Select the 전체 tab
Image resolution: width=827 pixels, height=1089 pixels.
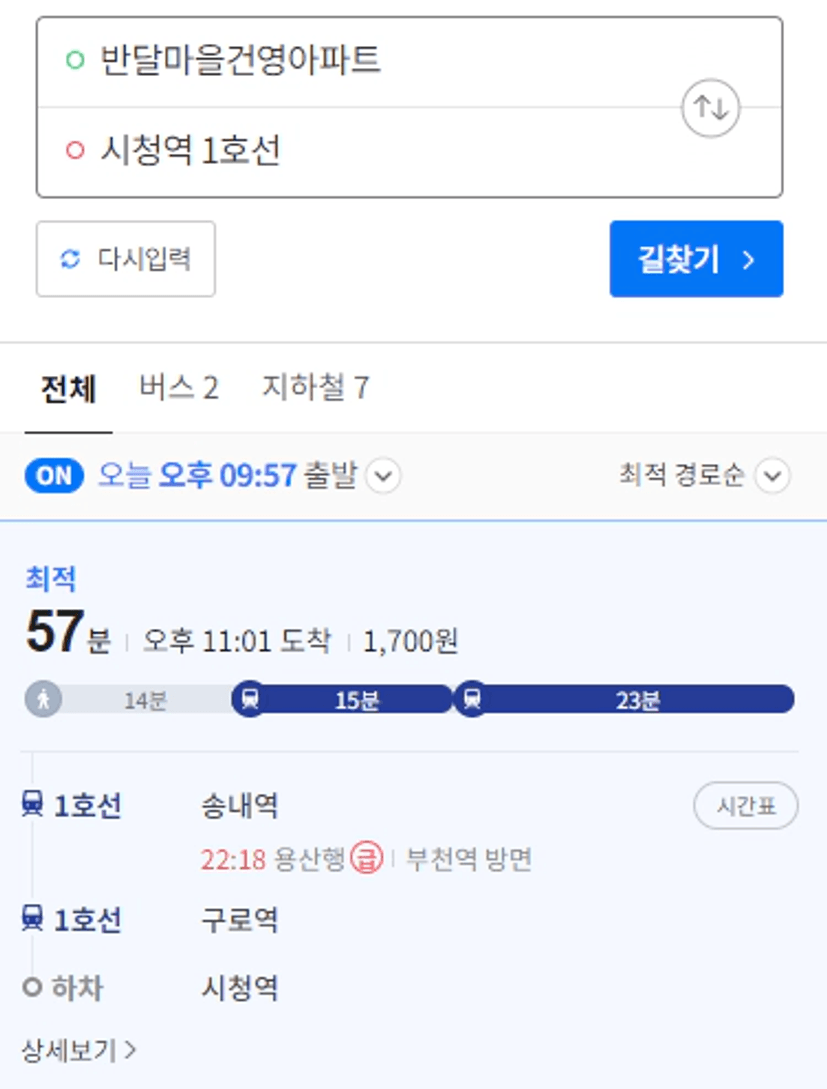pyautogui.click(x=68, y=389)
